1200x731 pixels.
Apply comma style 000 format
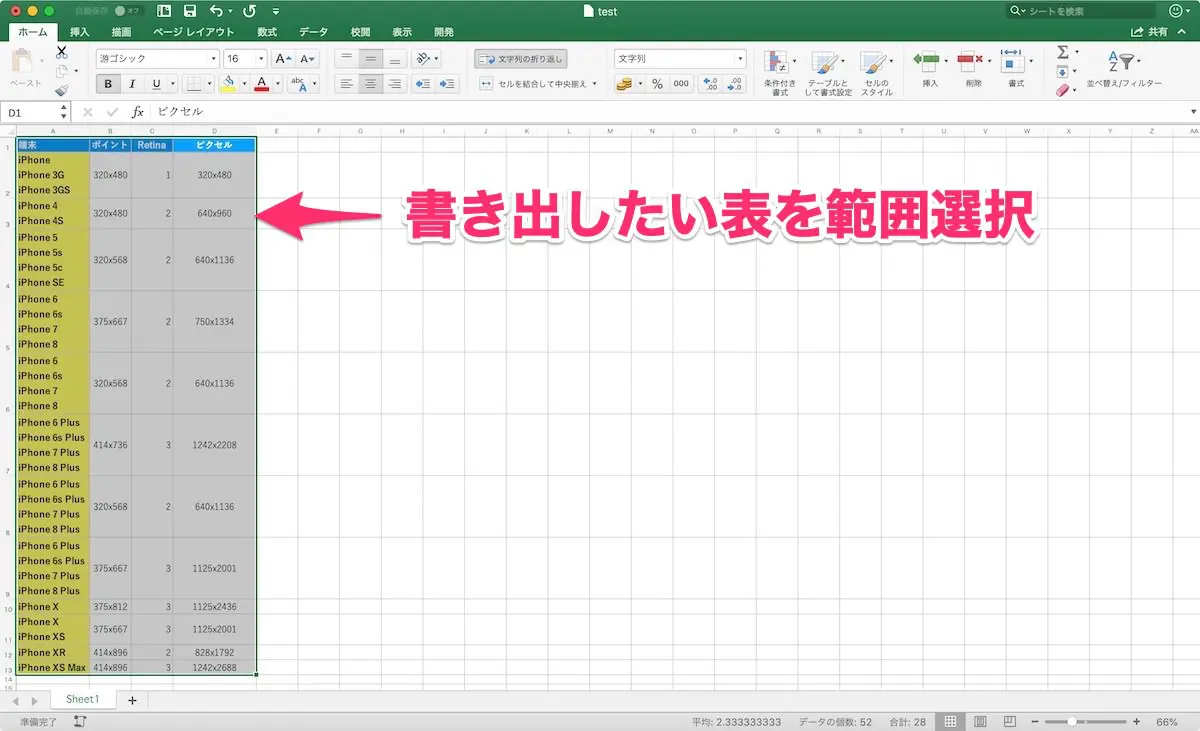[x=681, y=84]
